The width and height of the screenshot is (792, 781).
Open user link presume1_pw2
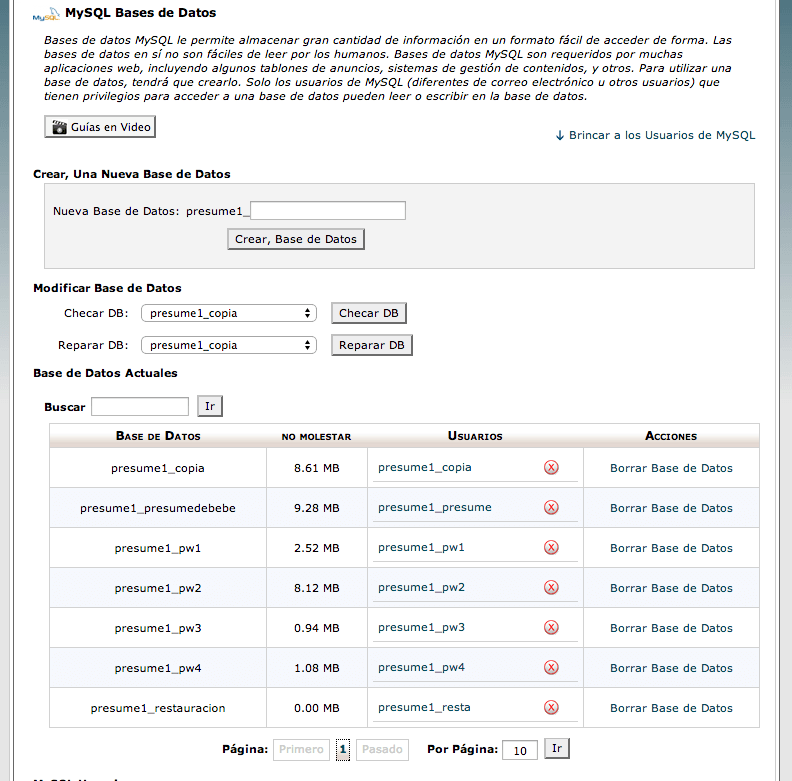[421, 587]
